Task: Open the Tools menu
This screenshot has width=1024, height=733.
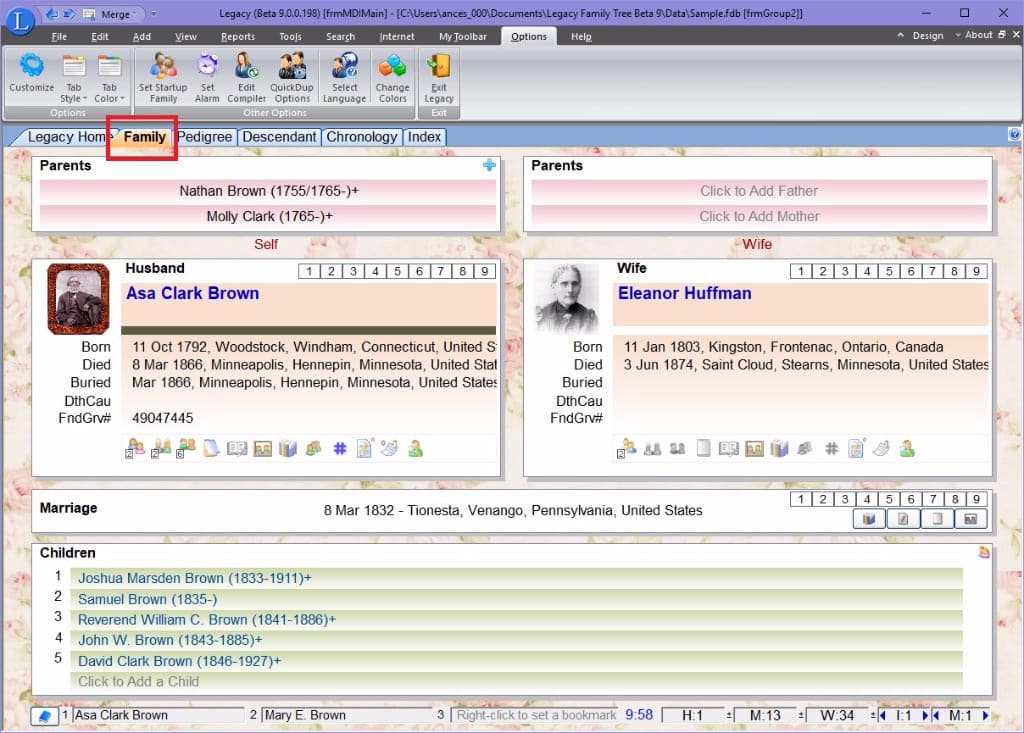Action: click(290, 37)
